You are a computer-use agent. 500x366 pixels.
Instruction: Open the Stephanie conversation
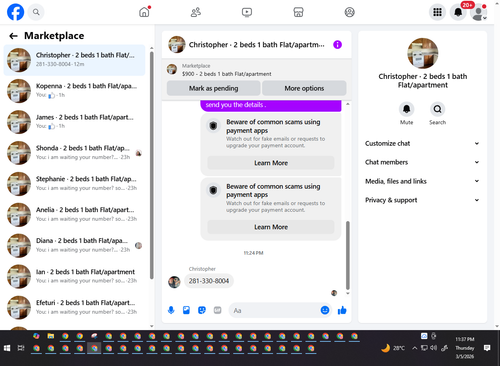point(74,184)
